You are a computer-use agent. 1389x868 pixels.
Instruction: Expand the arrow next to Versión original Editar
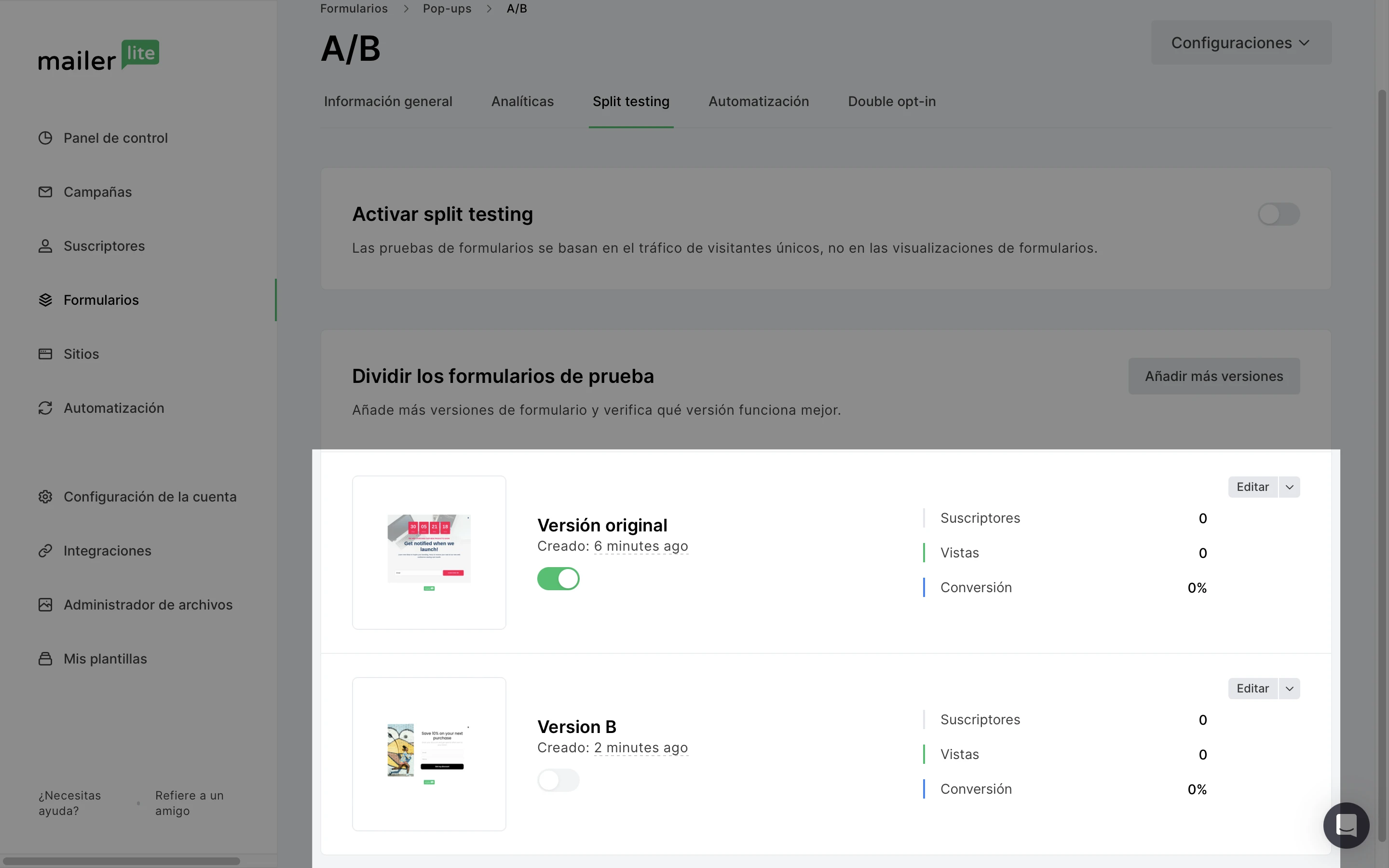pyautogui.click(x=1289, y=487)
